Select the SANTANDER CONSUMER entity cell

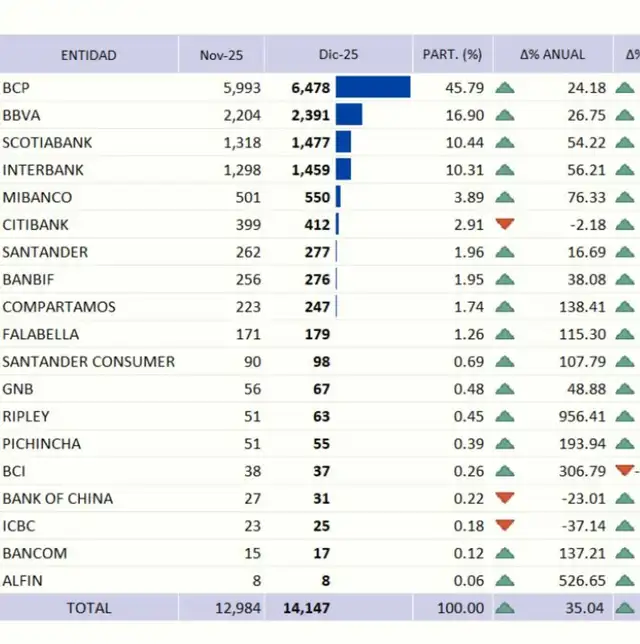pos(88,361)
